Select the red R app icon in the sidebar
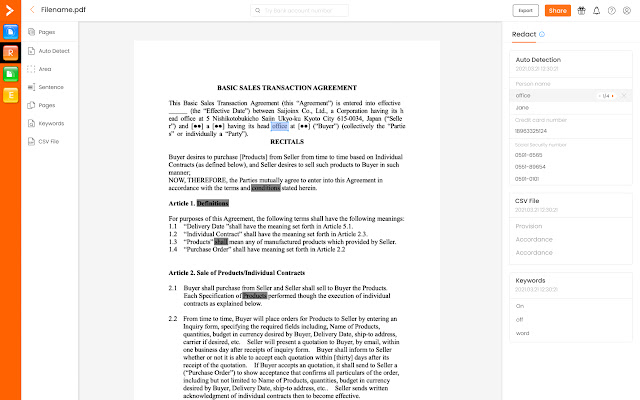 [11, 53]
